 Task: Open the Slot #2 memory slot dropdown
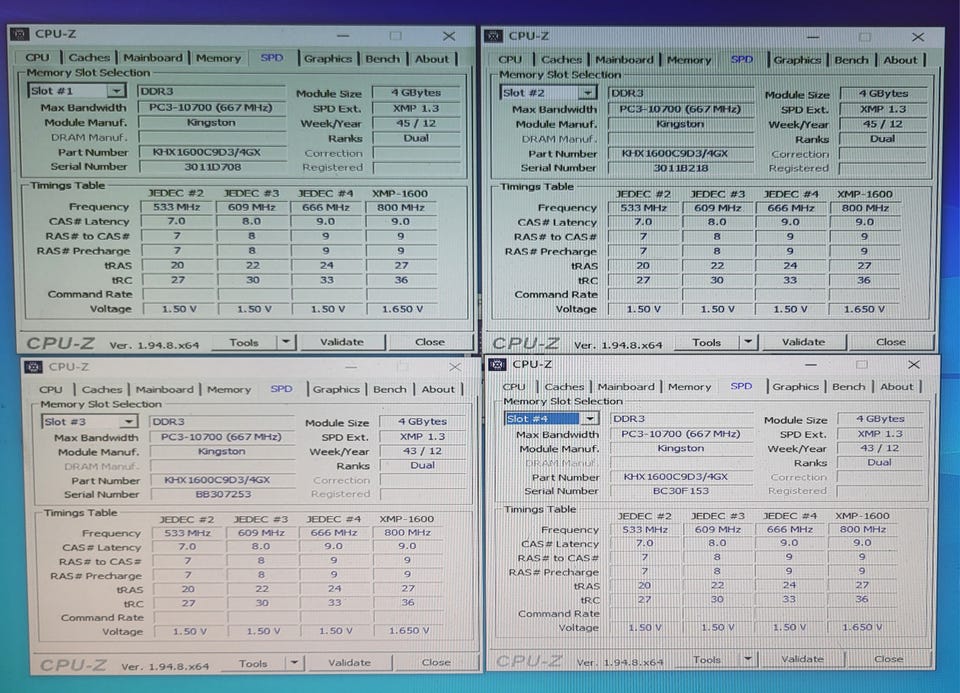pyautogui.click(x=587, y=93)
